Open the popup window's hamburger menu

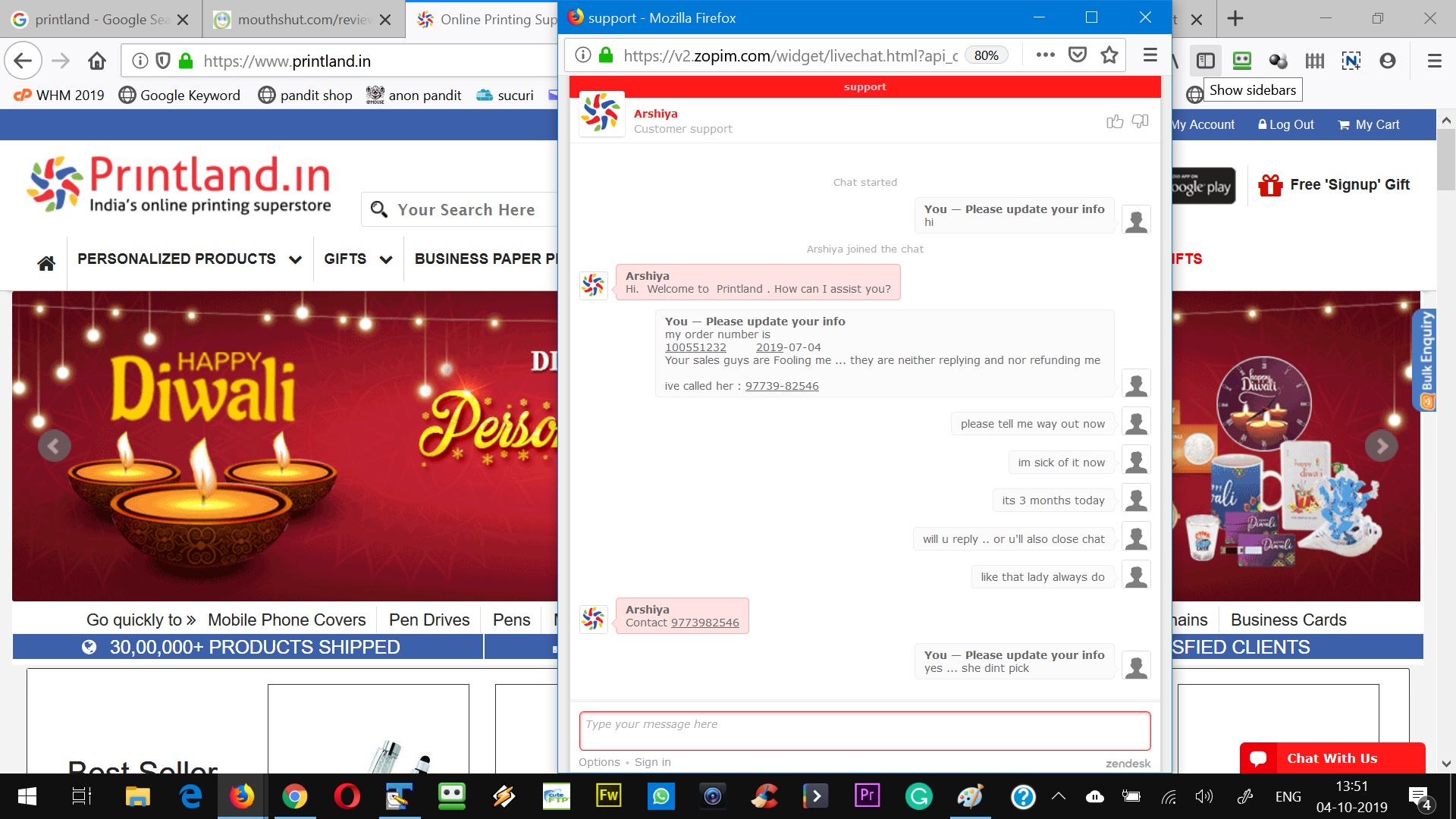pos(1150,55)
